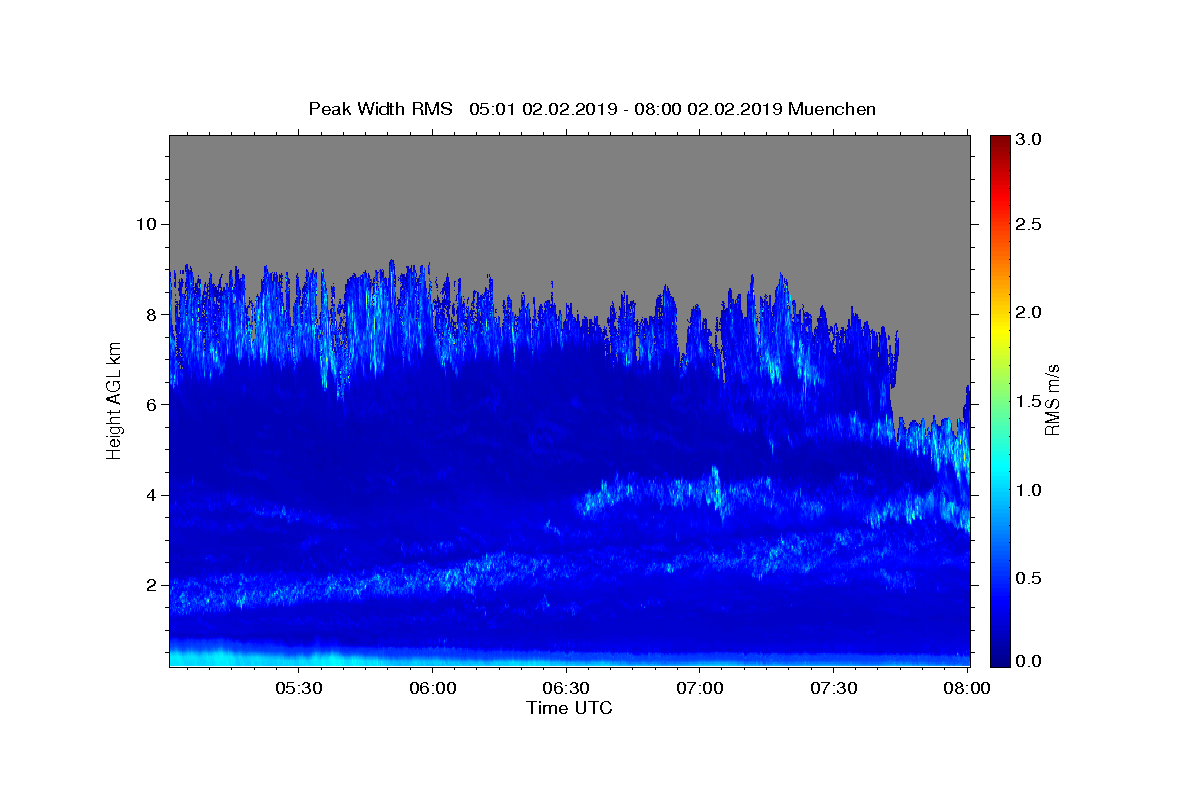Click the height tick label 8

pyautogui.click(x=152, y=314)
